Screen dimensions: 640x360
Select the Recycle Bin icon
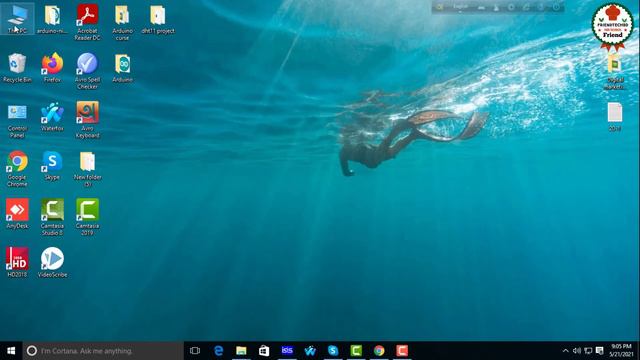[x=17, y=68]
